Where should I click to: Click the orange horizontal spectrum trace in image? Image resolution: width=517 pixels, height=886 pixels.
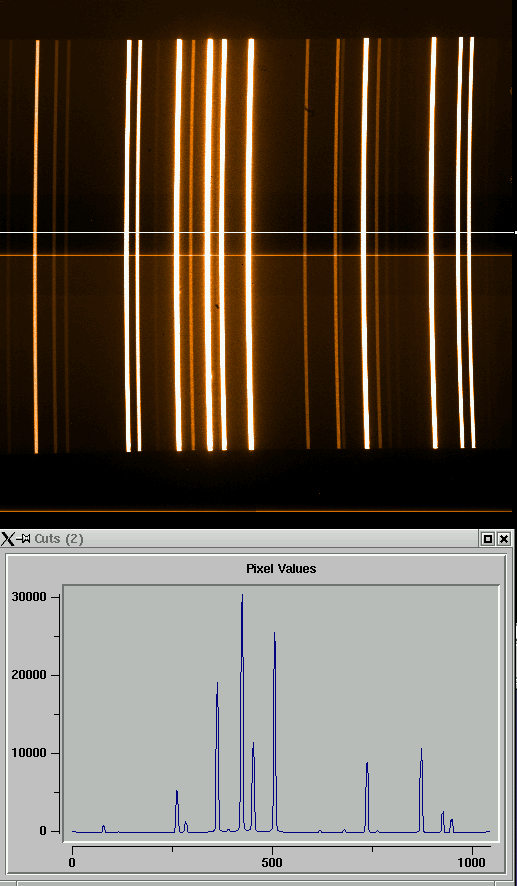258,255
